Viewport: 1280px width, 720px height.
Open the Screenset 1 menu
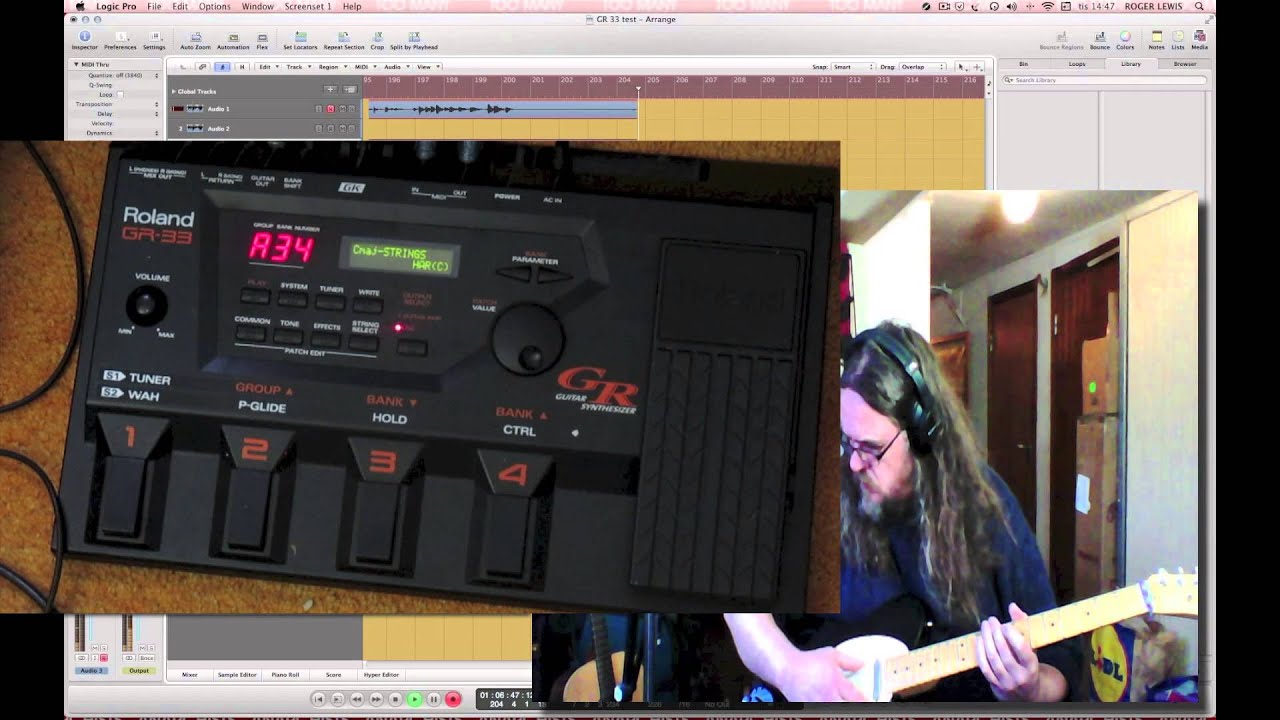coord(308,6)
